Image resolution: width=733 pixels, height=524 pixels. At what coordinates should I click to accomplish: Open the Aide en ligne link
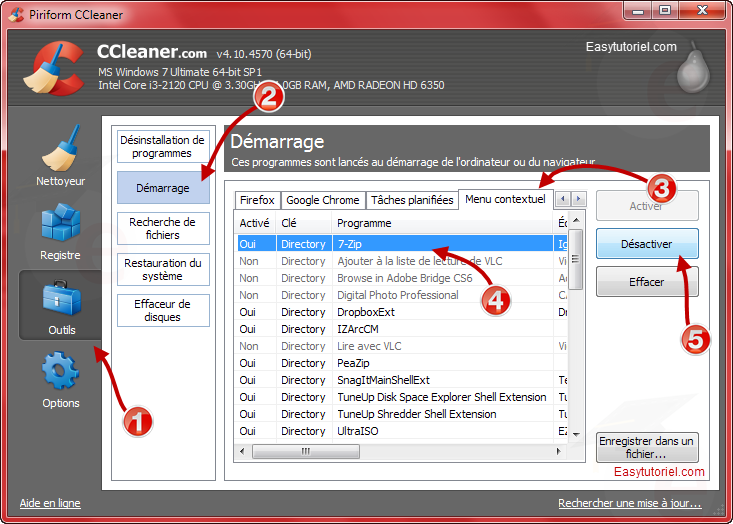[50, 503]
